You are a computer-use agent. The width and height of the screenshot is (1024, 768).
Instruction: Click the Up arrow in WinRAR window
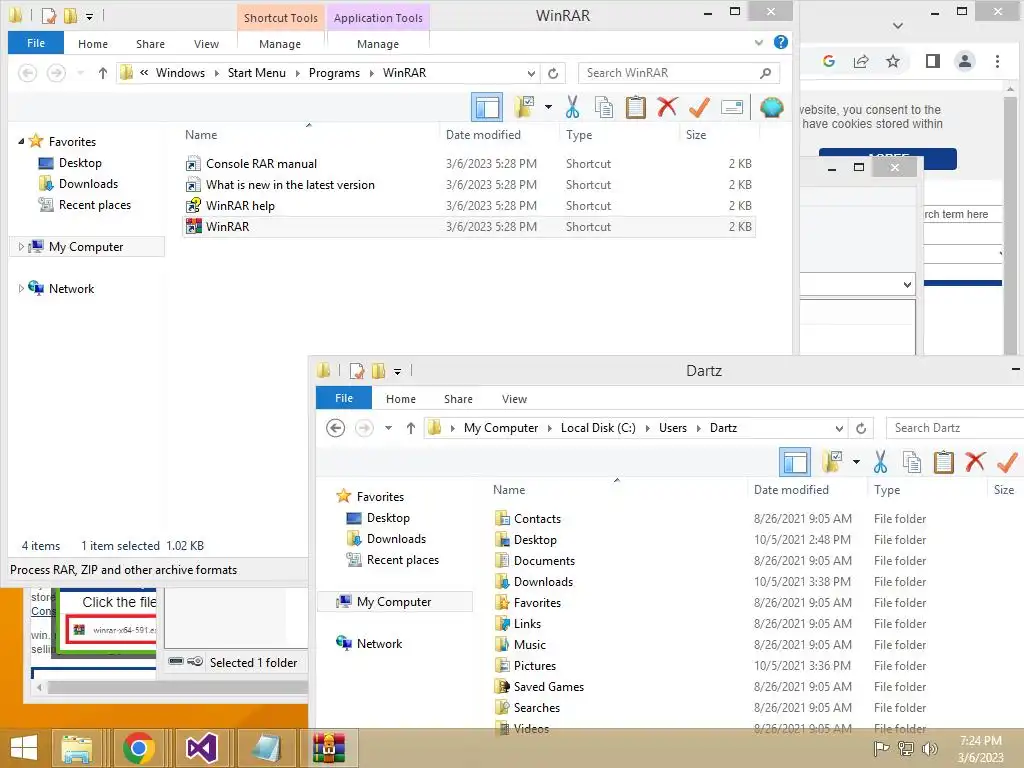[x=103, y=73]
